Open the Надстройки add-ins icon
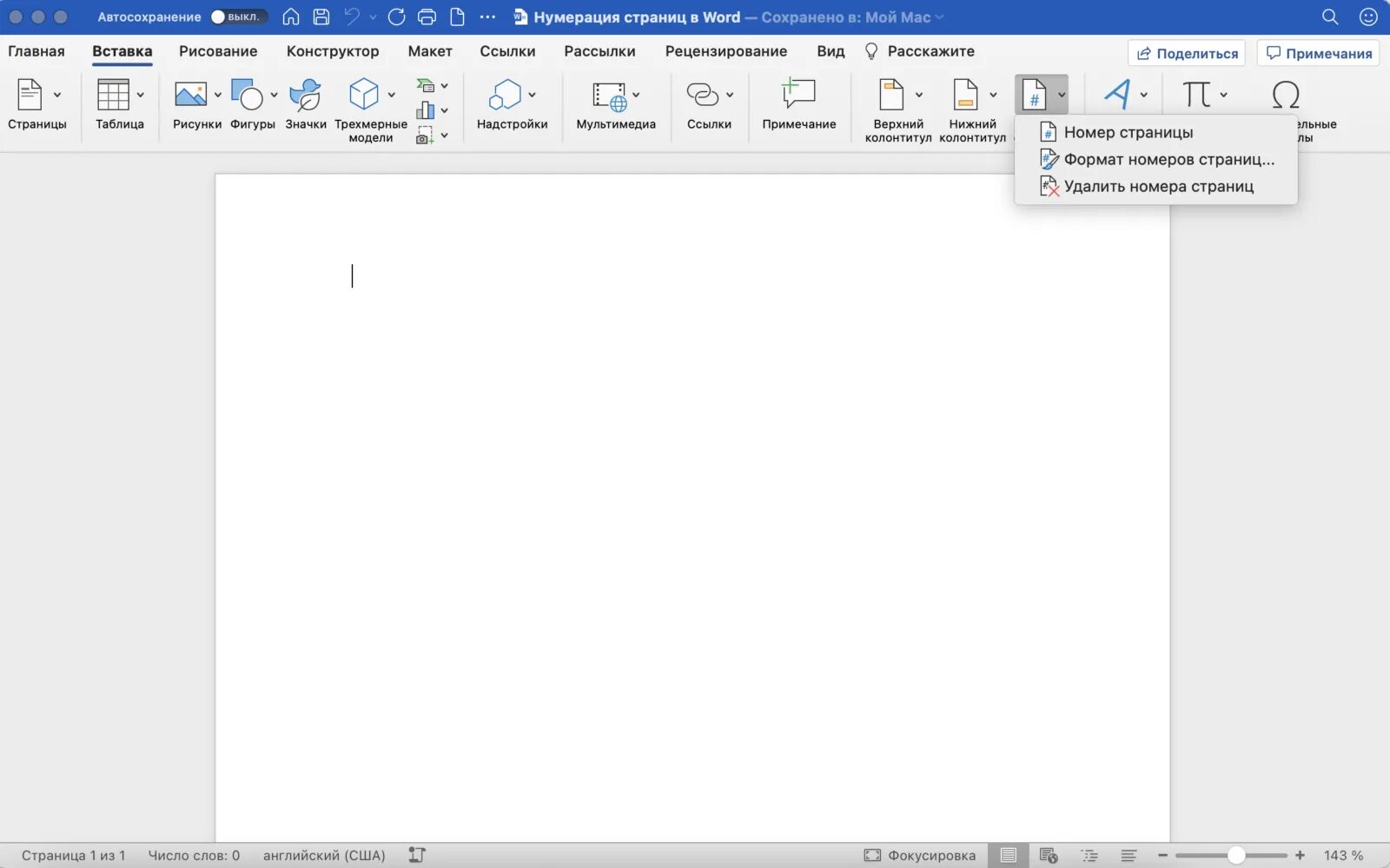1390x868 pixels. [x=505, y=94]
